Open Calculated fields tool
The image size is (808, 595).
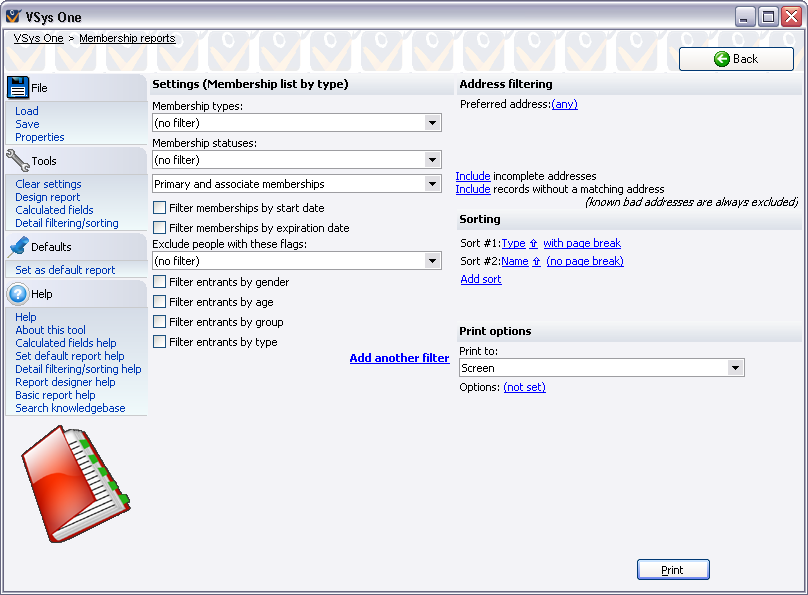(54, 210)
